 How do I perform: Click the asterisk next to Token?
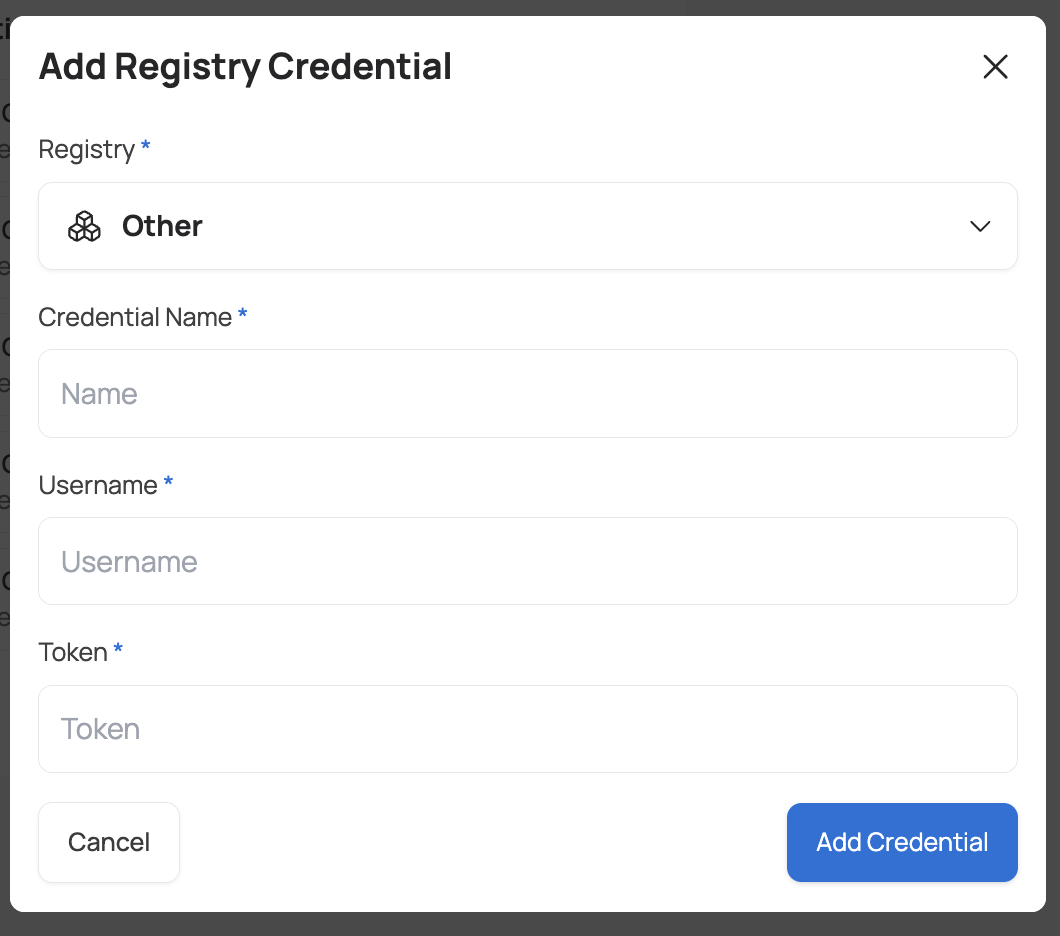point(117,651)
